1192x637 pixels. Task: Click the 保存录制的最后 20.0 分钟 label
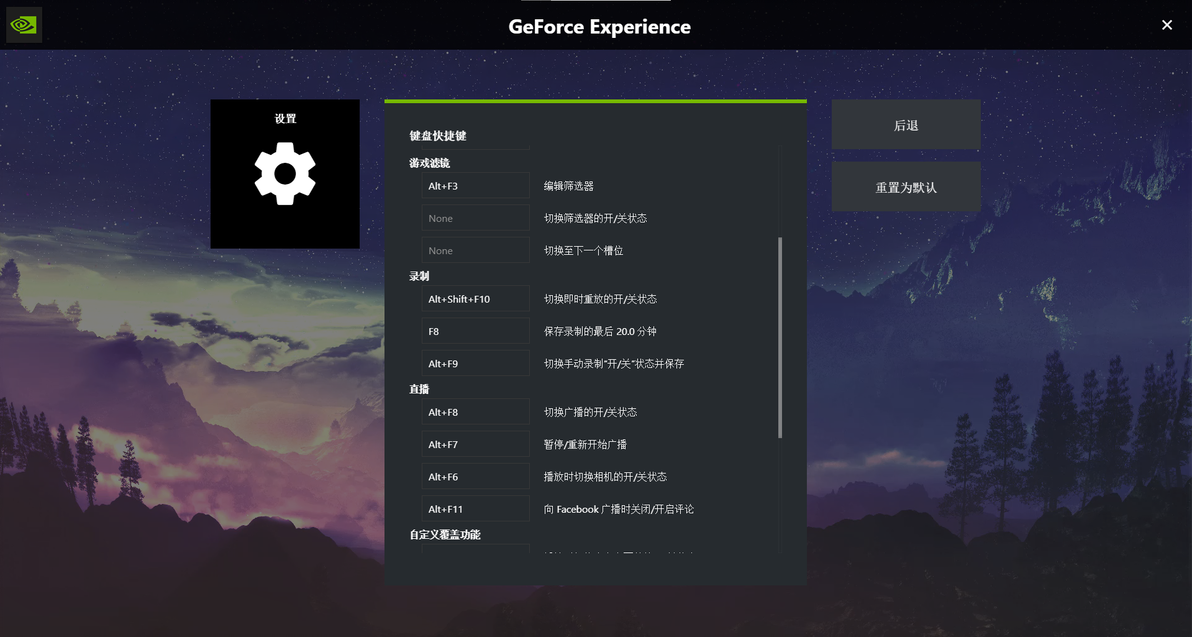pos(600,331)
